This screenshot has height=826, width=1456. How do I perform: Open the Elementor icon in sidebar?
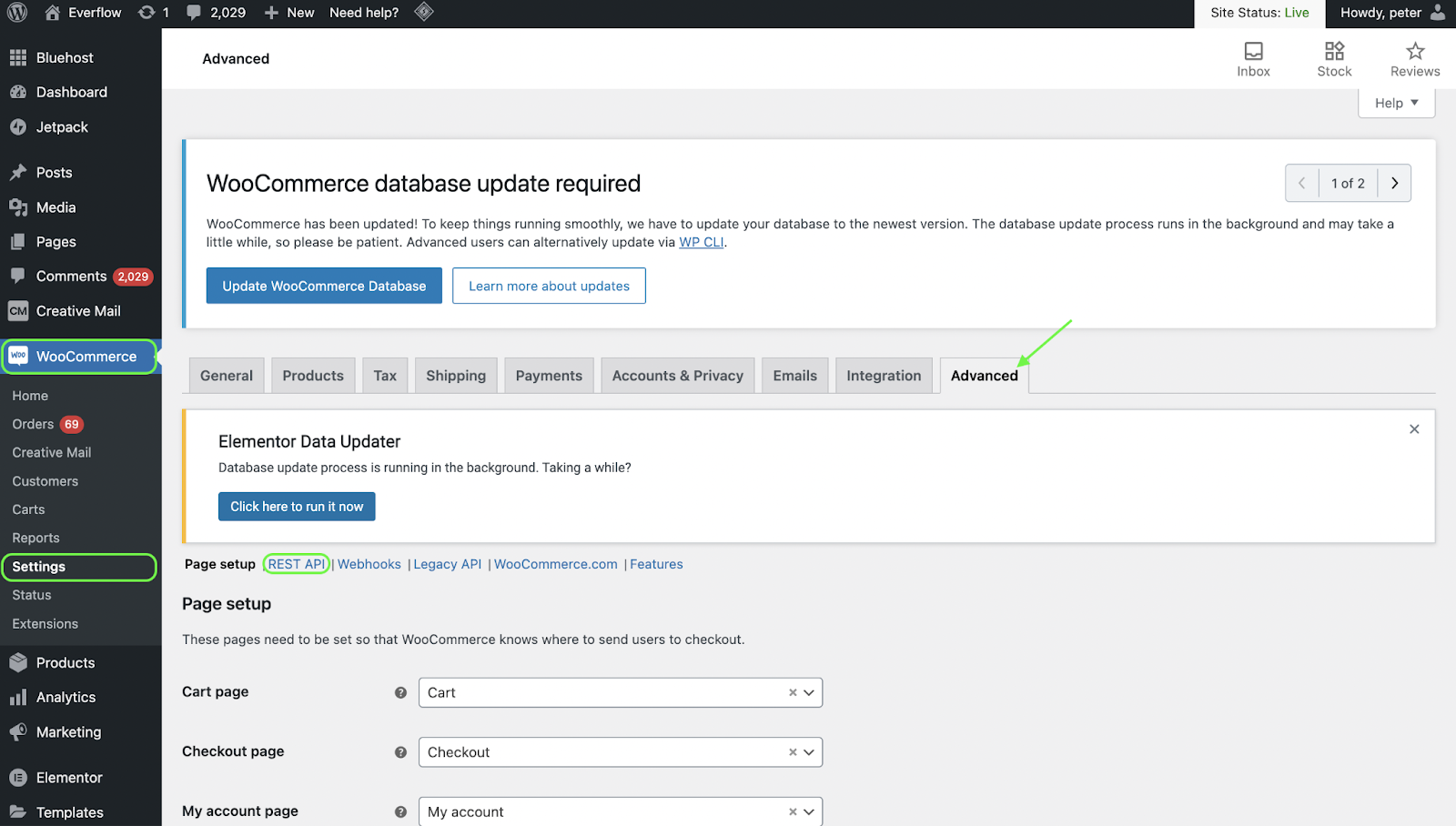click(x=18, y=778)
